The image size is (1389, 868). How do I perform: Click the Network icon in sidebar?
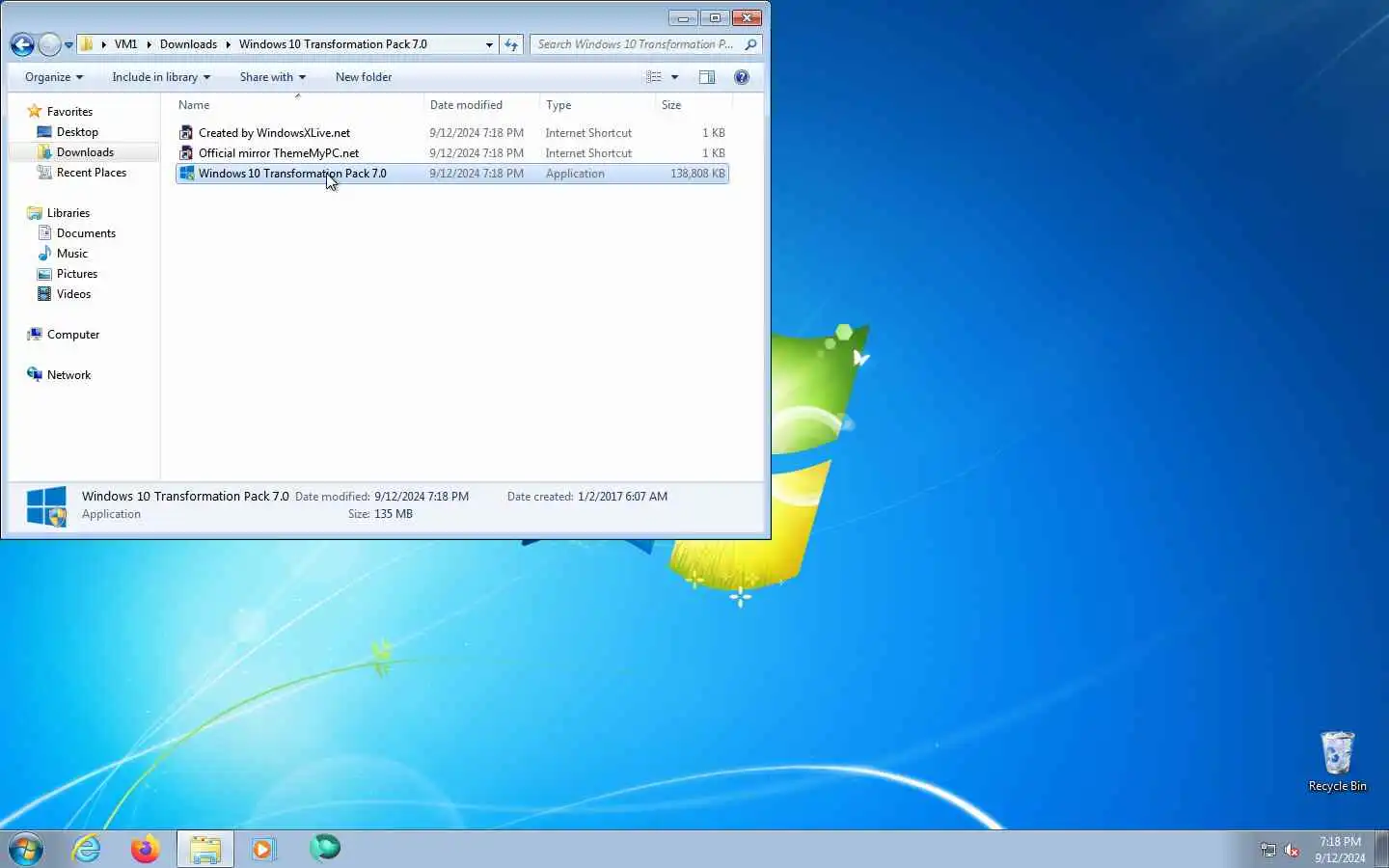[35, 374]
